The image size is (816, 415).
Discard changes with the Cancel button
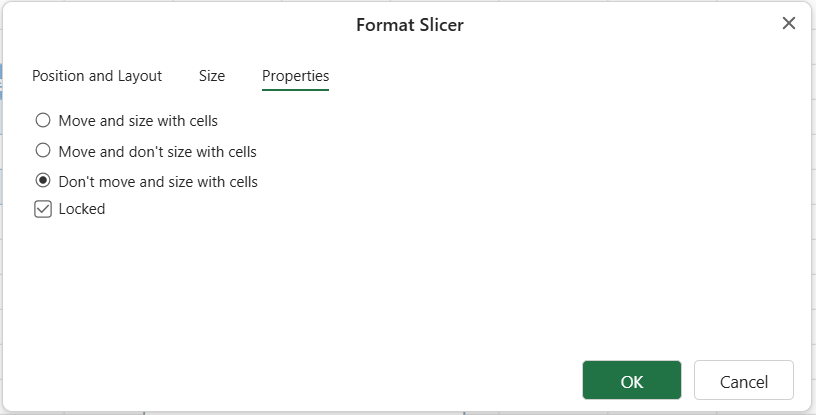click(744, 380)
